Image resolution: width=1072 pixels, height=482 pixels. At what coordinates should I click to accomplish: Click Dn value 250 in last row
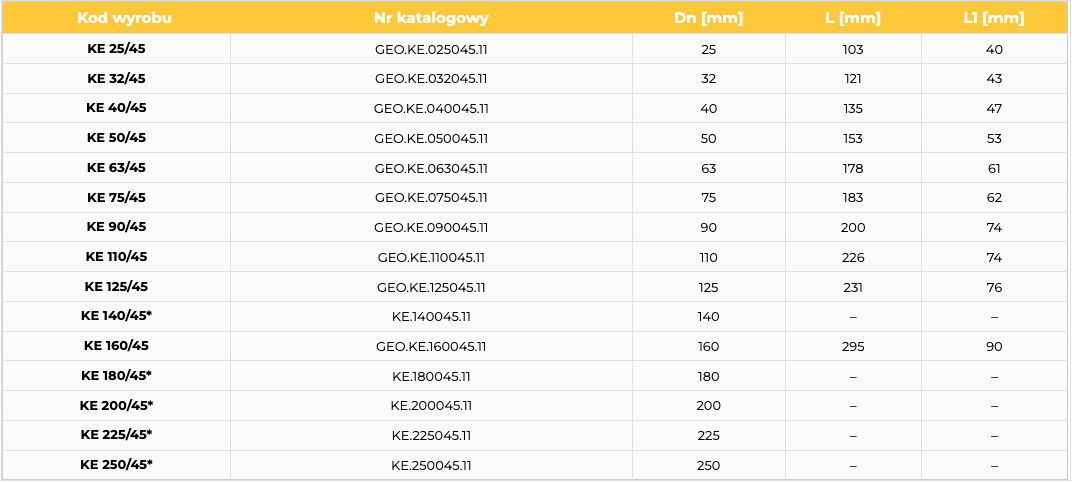708,466
